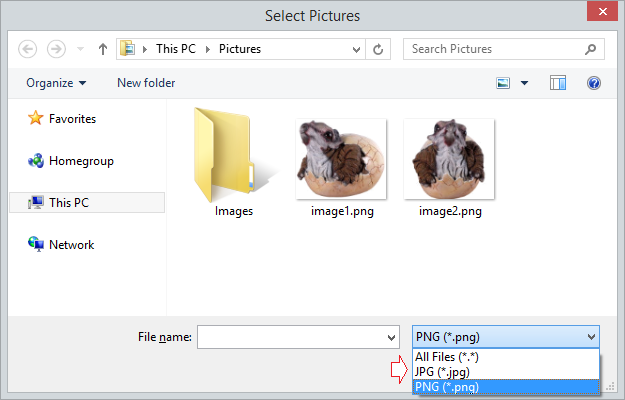This screenshot has width=625, height=400.
Task: Click the search magnifier icon
Action: tap(590, 49)
